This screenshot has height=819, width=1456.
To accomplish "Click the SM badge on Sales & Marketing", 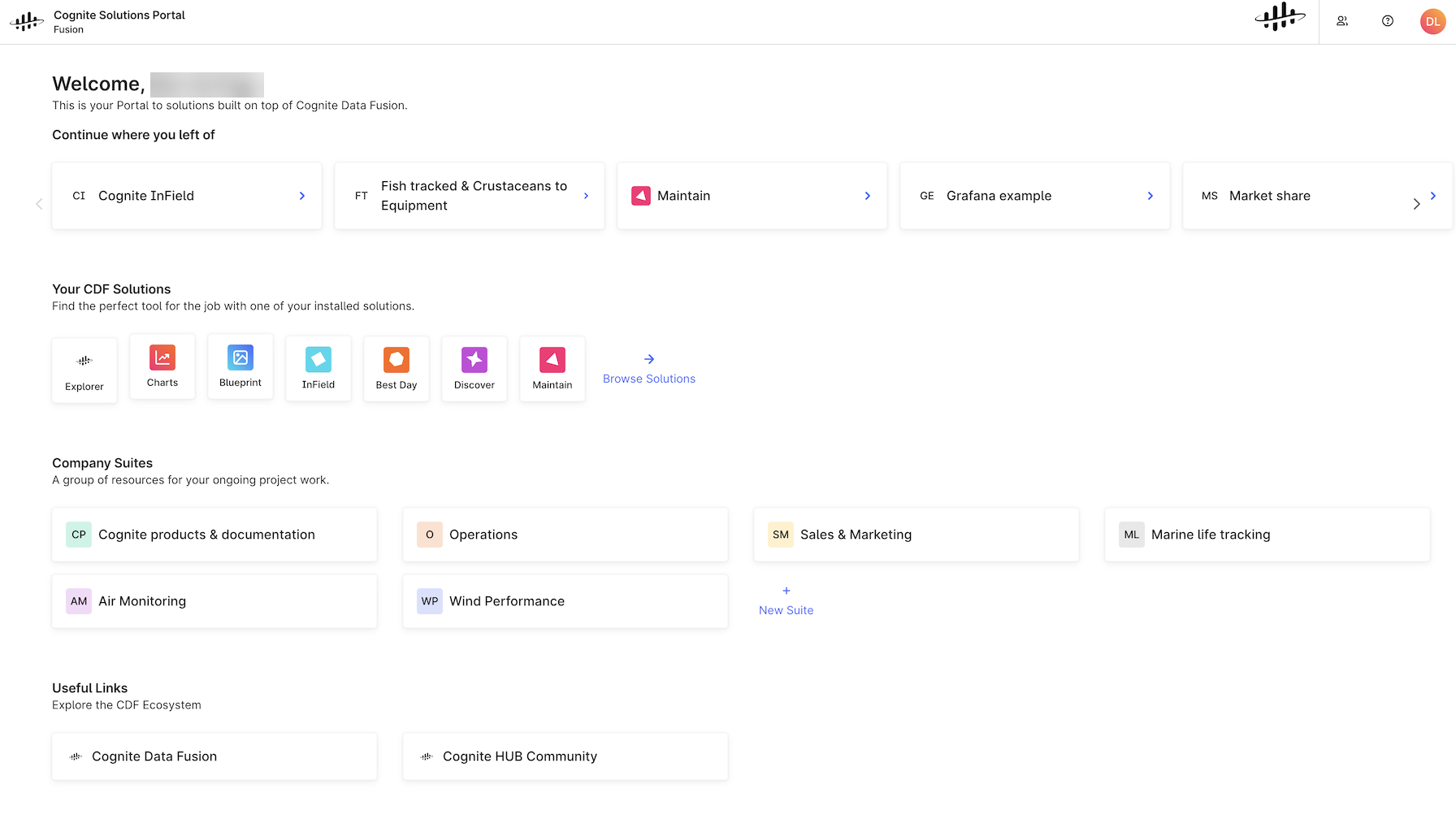I will [781, 535].
